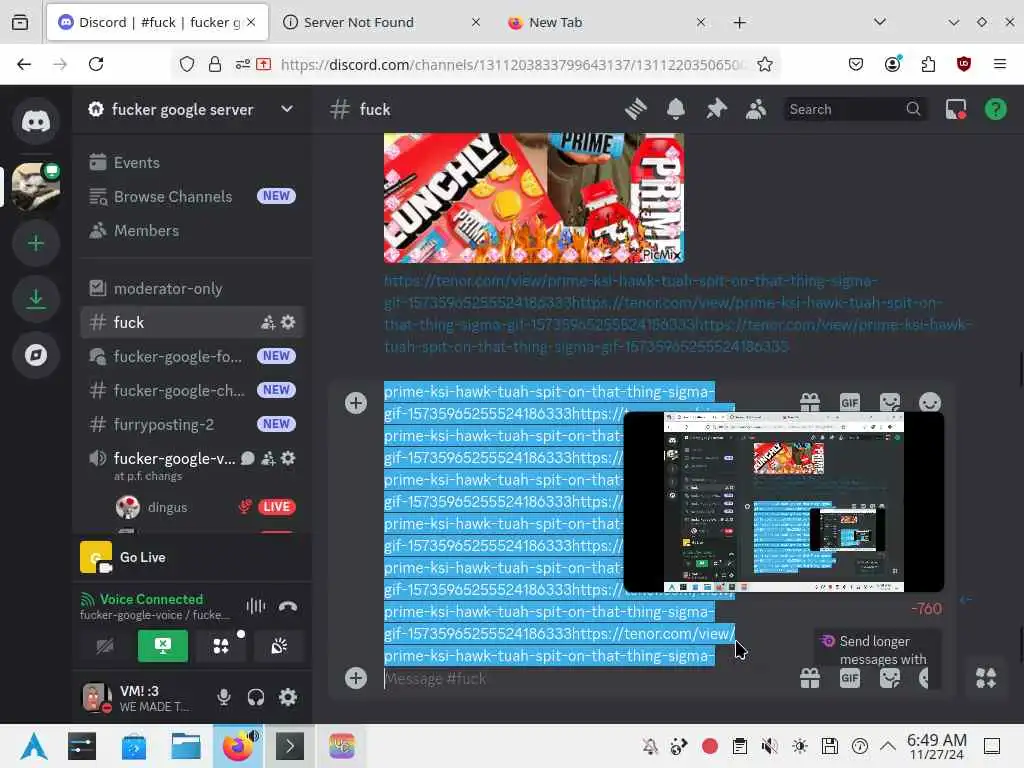Toggle noise suppression waveform icon
Image resolution: width=1024 pixels, height=768 pixels.
[x=256, y=607]
